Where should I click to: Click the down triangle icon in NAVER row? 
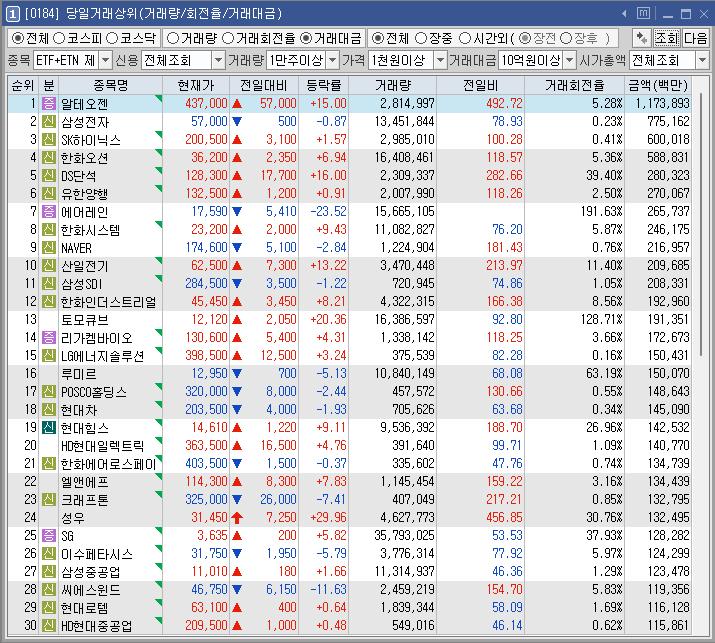237,248
